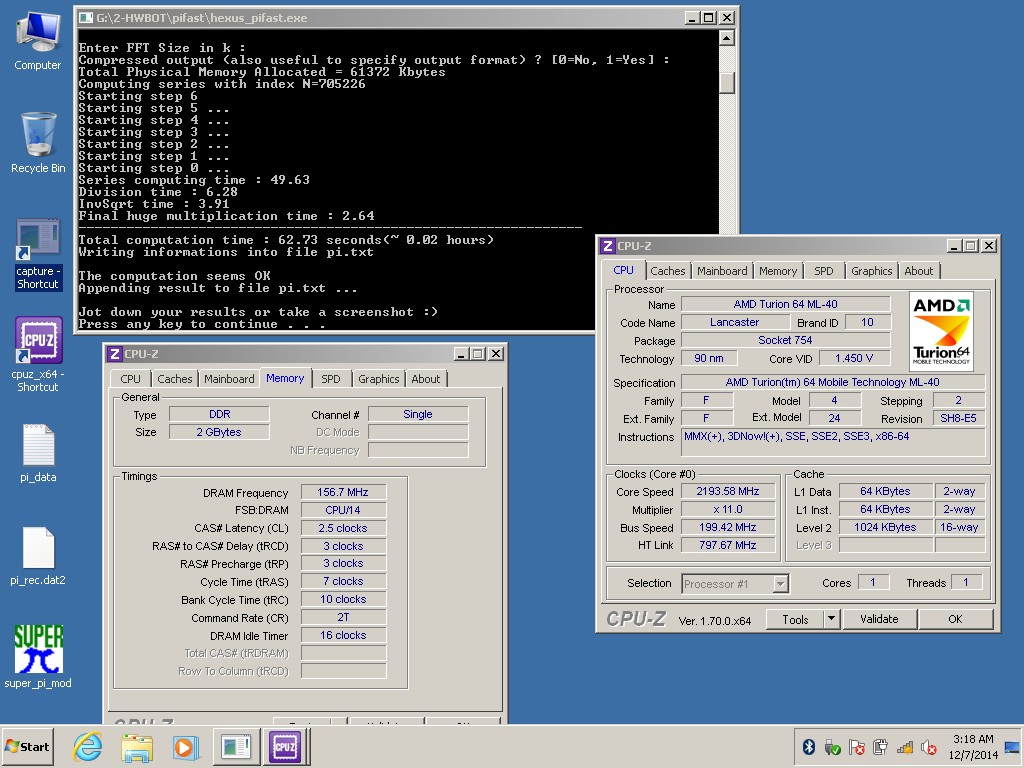Click the taskbar clock showing 3:18 AM
Image resolution: width=1024 pixels, height=768 pixels.
pos(973,746)
